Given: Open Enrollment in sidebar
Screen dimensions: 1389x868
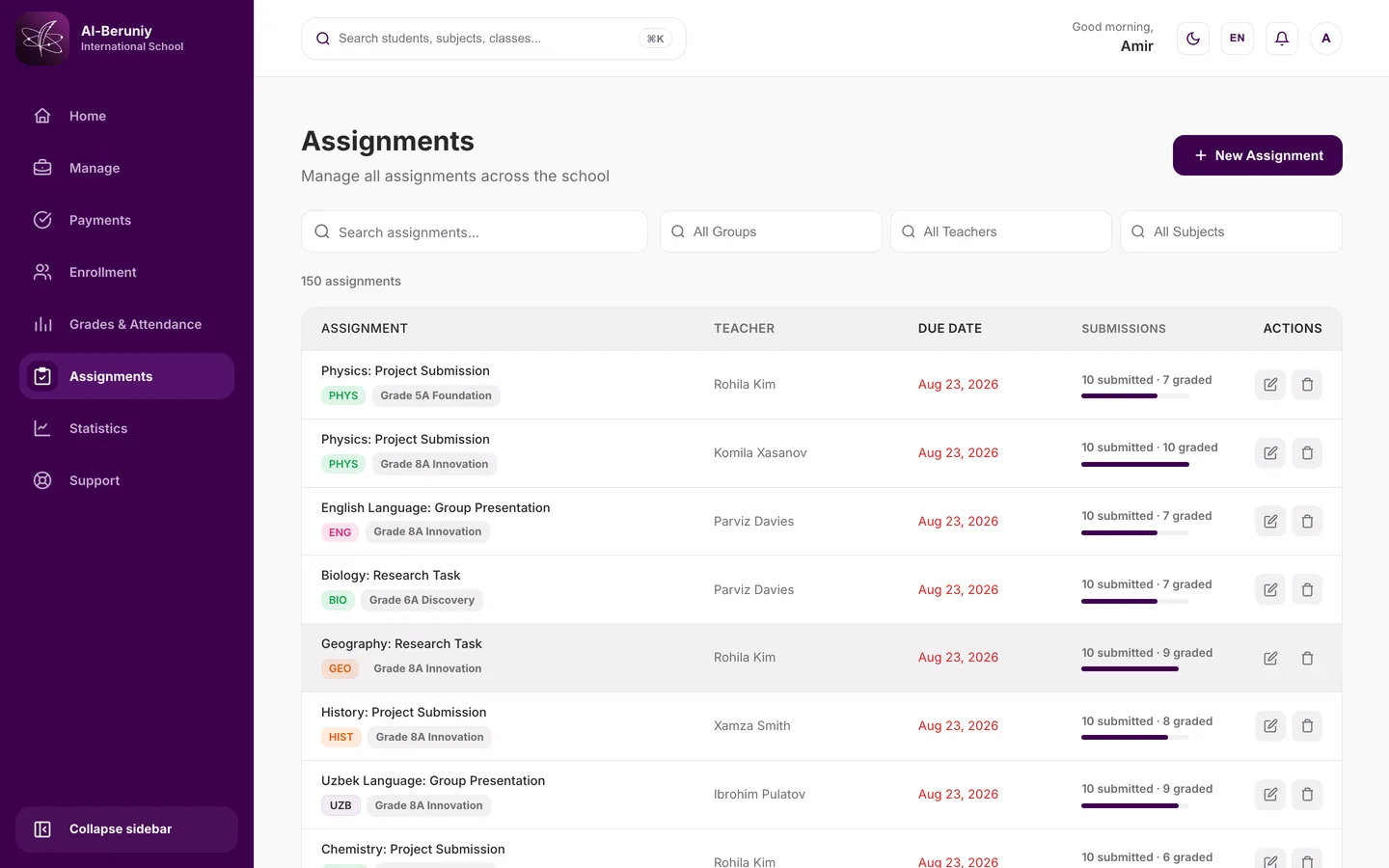Looking at the screenshot, I should coord(126,272).
